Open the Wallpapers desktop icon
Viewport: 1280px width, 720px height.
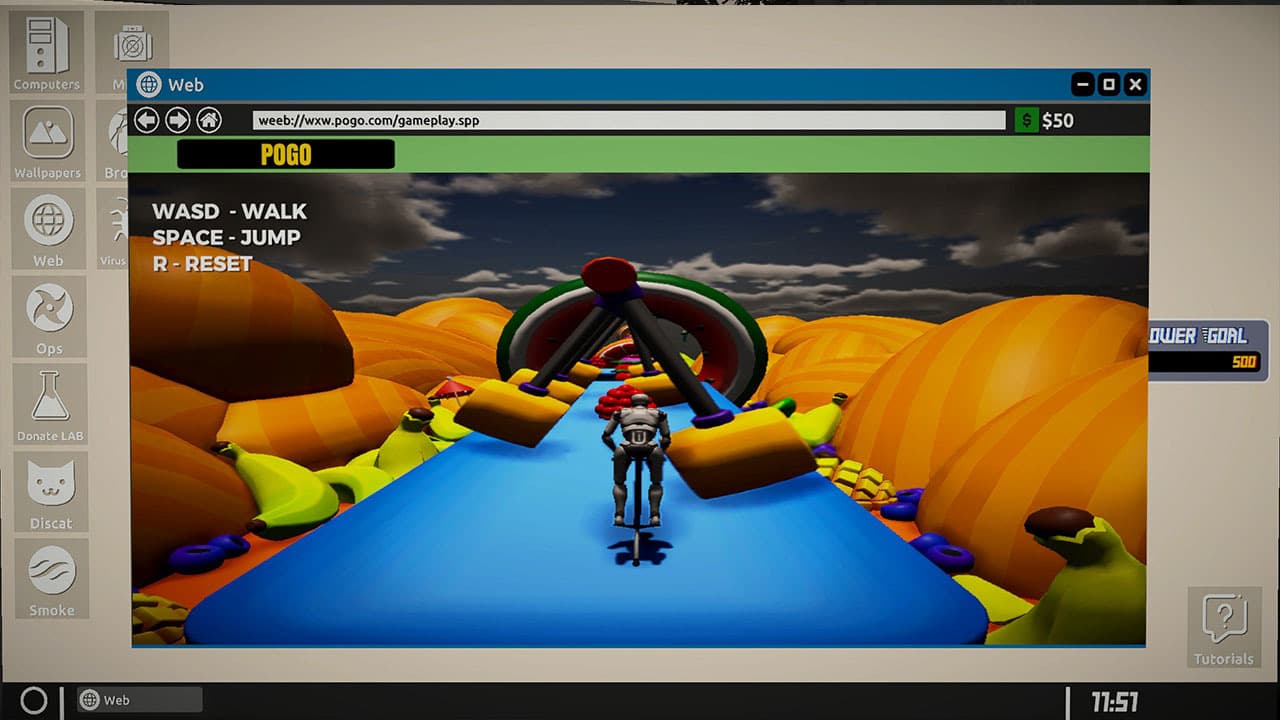(47, 140)
